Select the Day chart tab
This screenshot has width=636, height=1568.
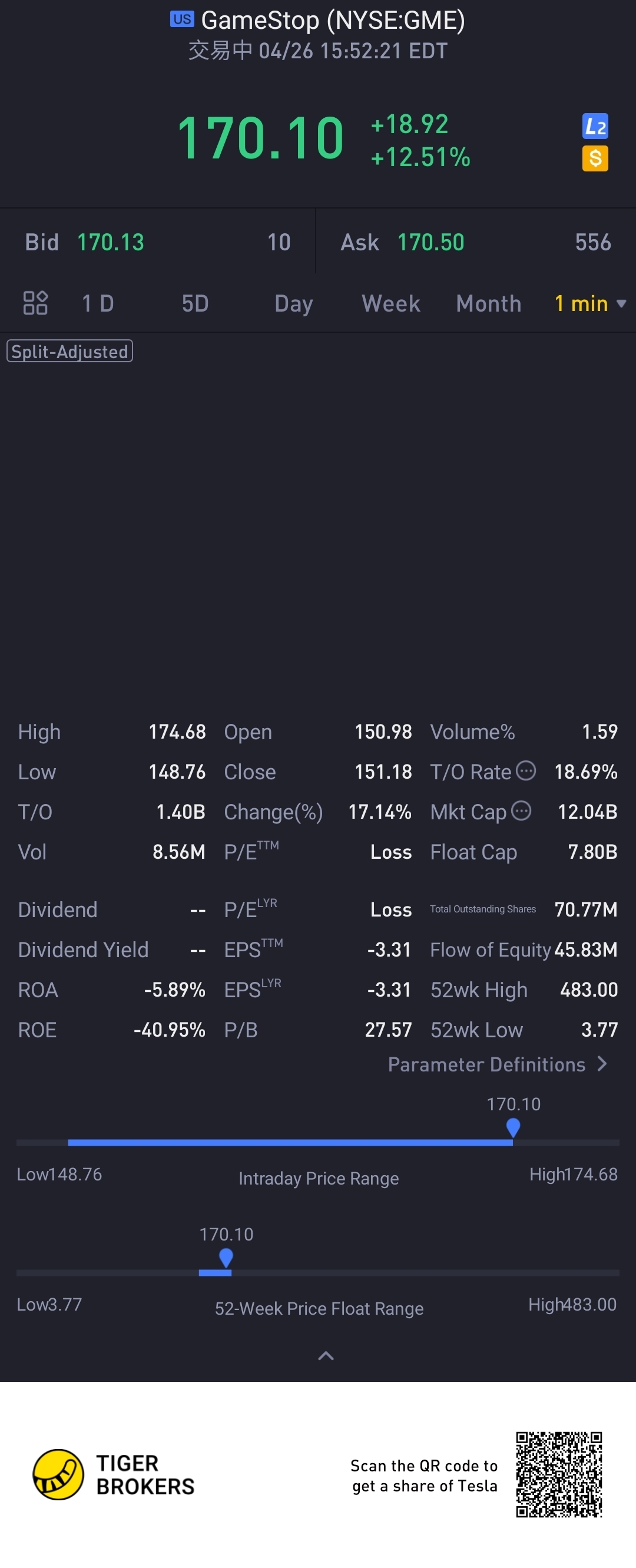pos(294,303)
